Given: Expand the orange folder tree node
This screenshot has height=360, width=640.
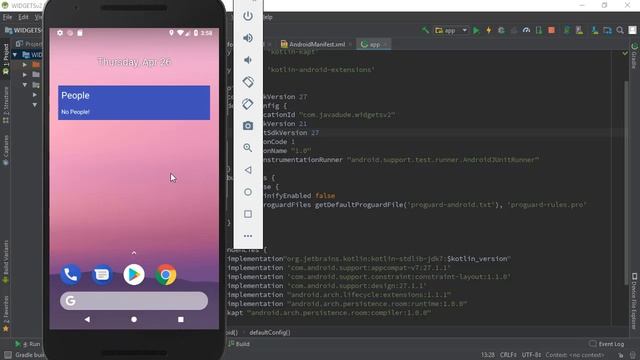Looking at the screenshot, I should click(x=25, y=64).
